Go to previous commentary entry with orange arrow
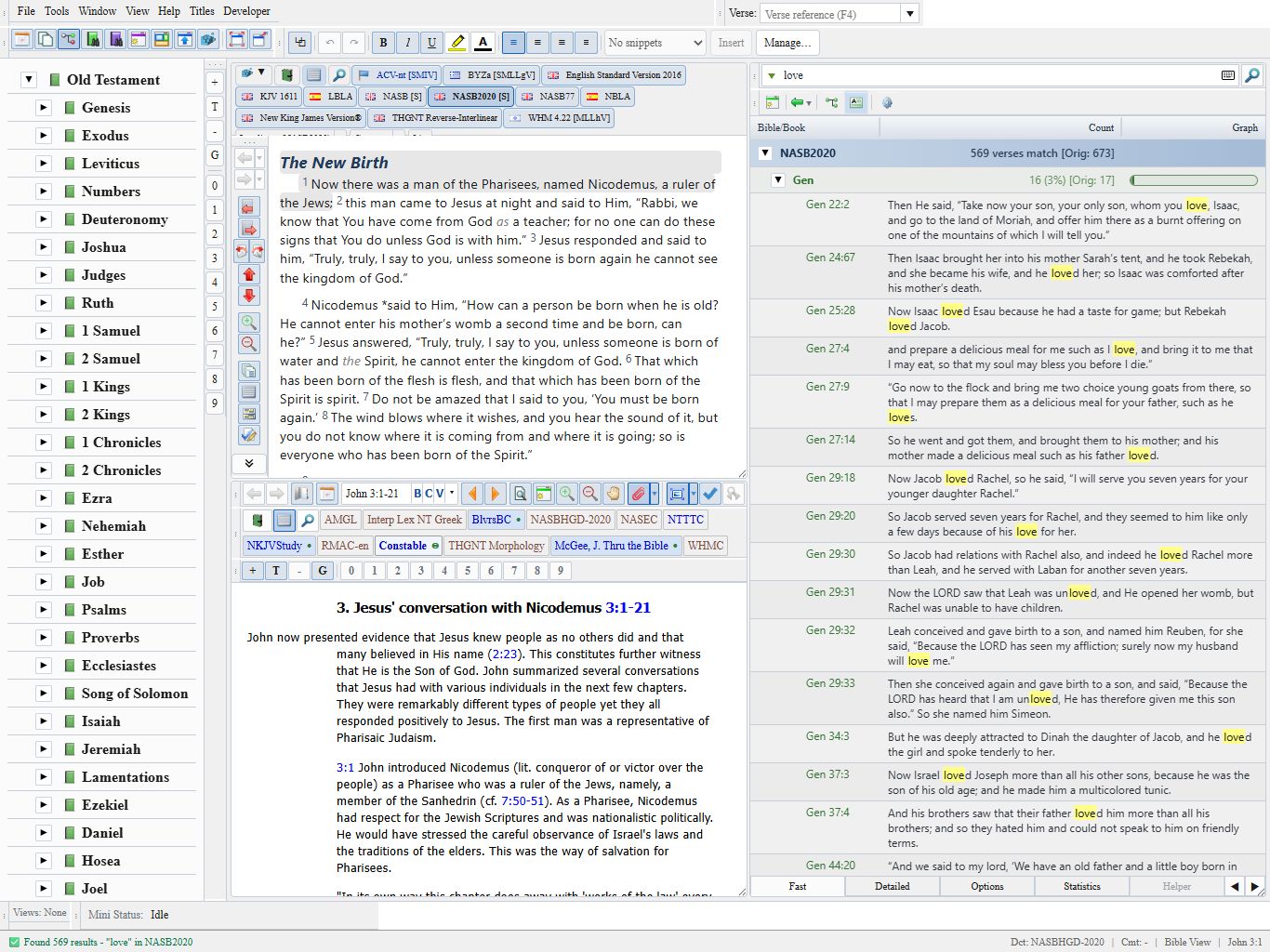This screenshot has width=1270, height=952. pos(472,494)
